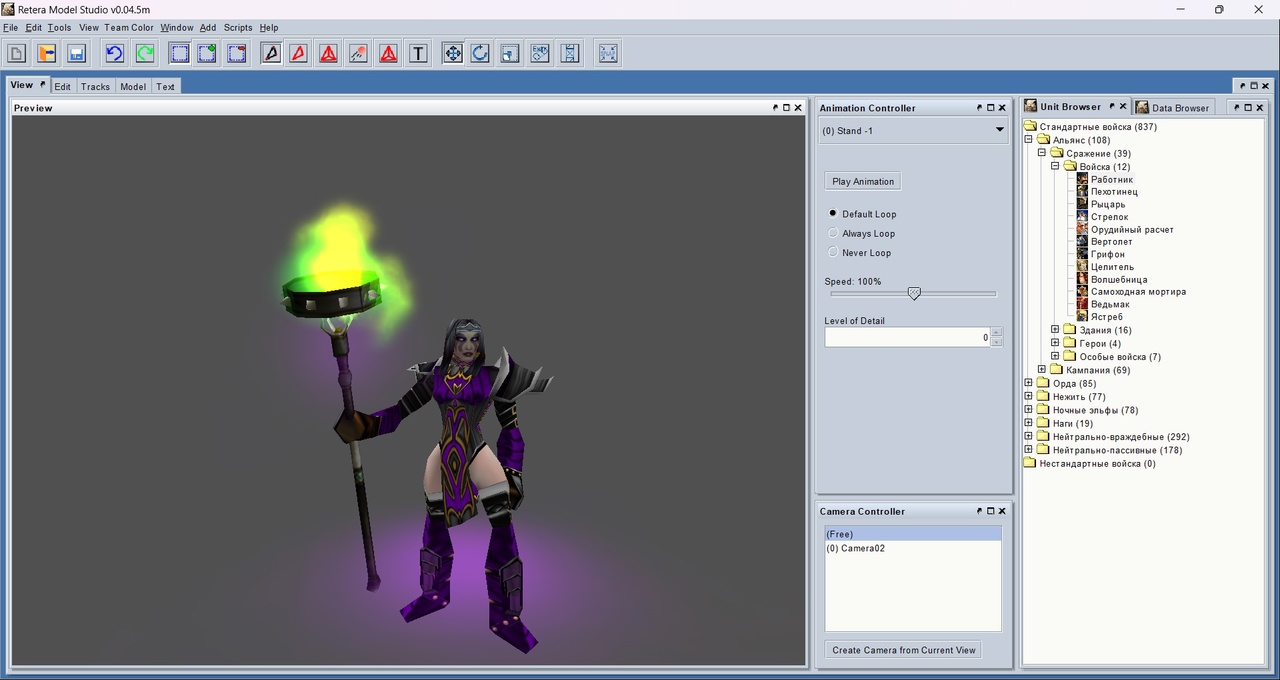This screenshot has width=1280, height=680.
Task: Maximize the Preview panel
Action: (786, 107)
